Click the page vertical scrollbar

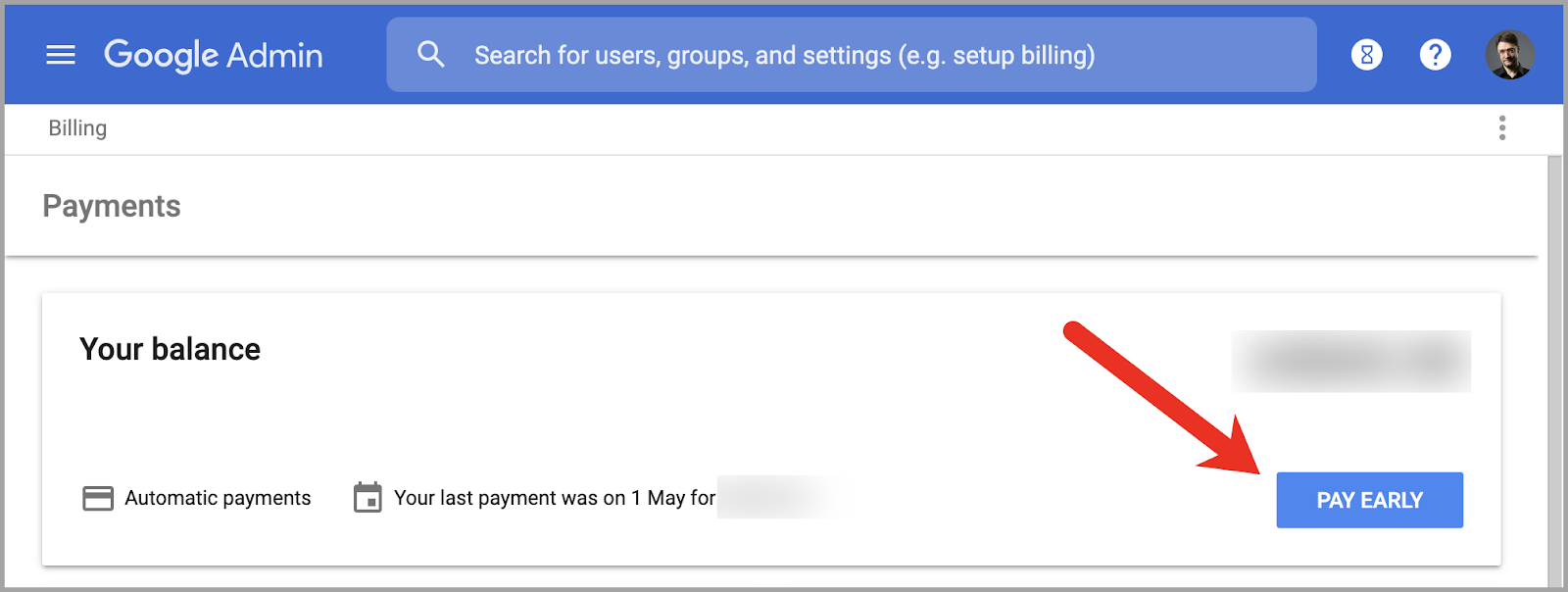point(1554,372)
